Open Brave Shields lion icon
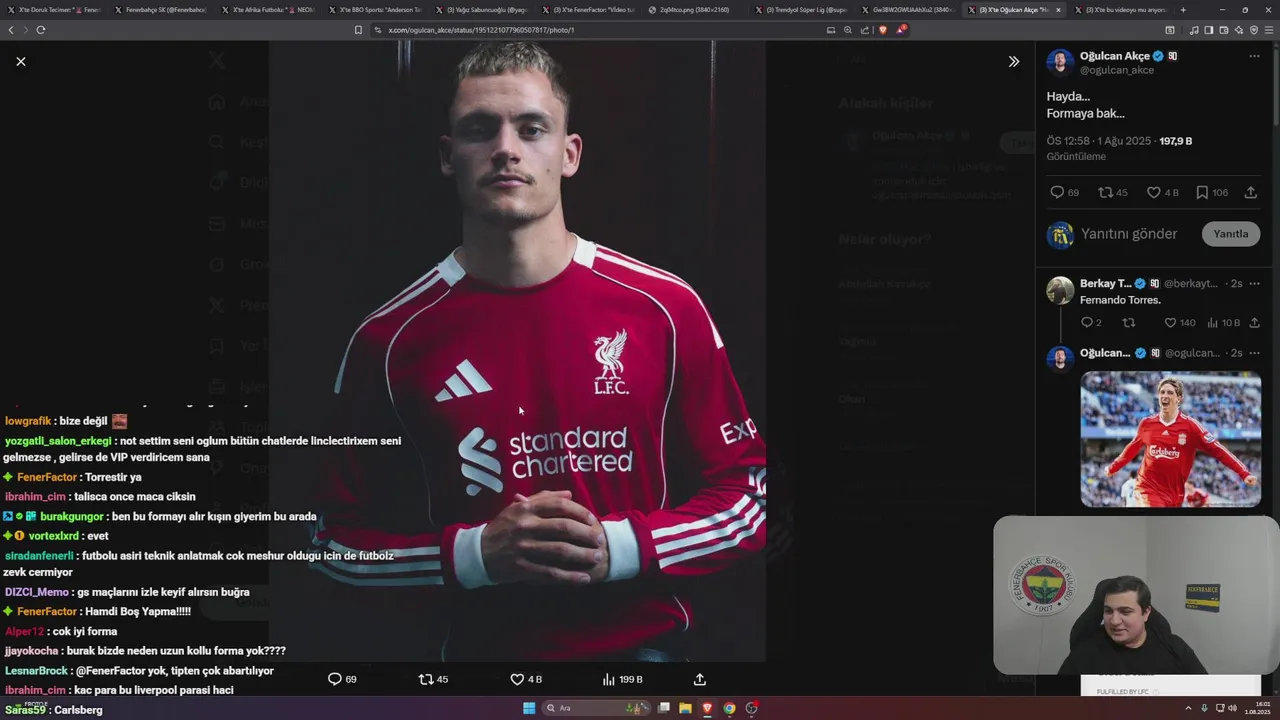This screenshot has width=1280, height=720. click(883, 30)
